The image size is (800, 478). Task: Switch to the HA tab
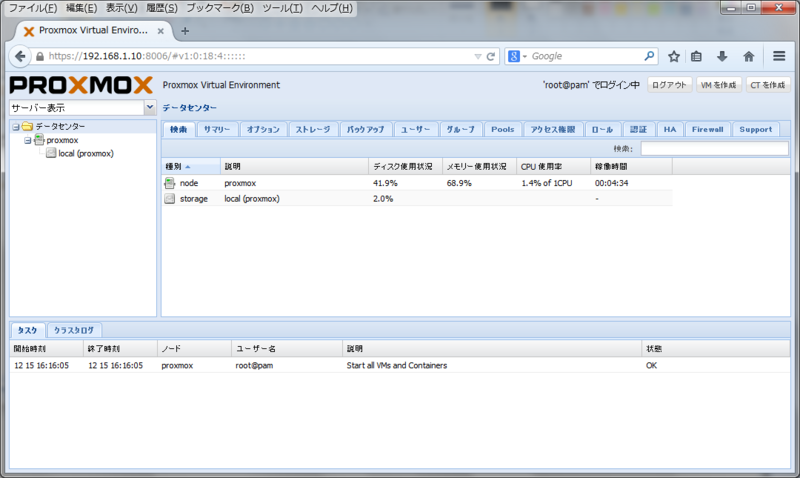(670, 130)
